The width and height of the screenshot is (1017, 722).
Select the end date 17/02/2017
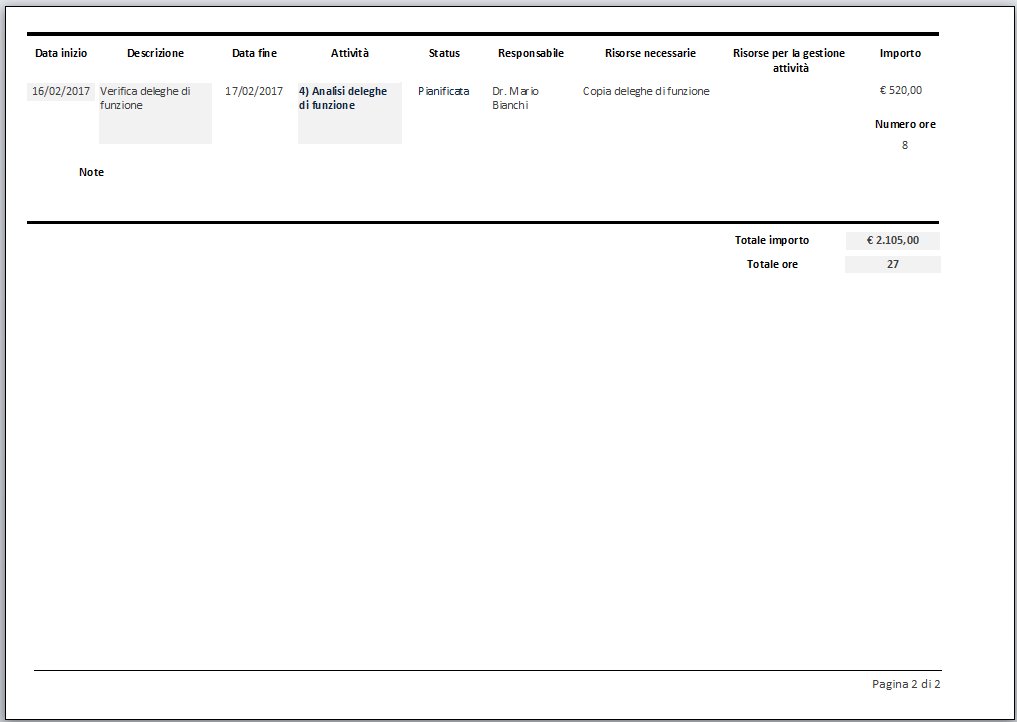[x=254, y=91]
